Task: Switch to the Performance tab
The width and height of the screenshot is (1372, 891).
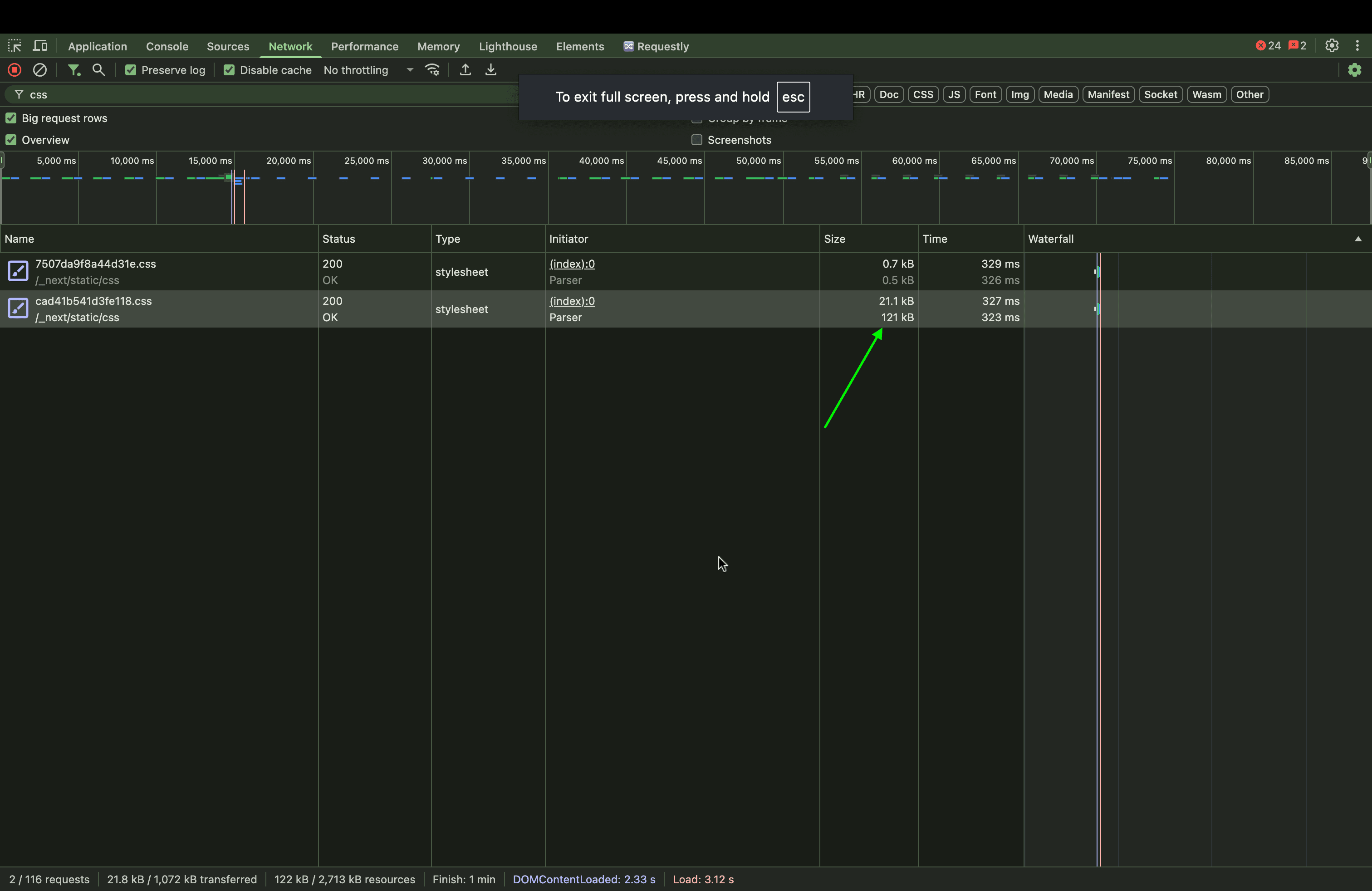Action: [364, 46]
